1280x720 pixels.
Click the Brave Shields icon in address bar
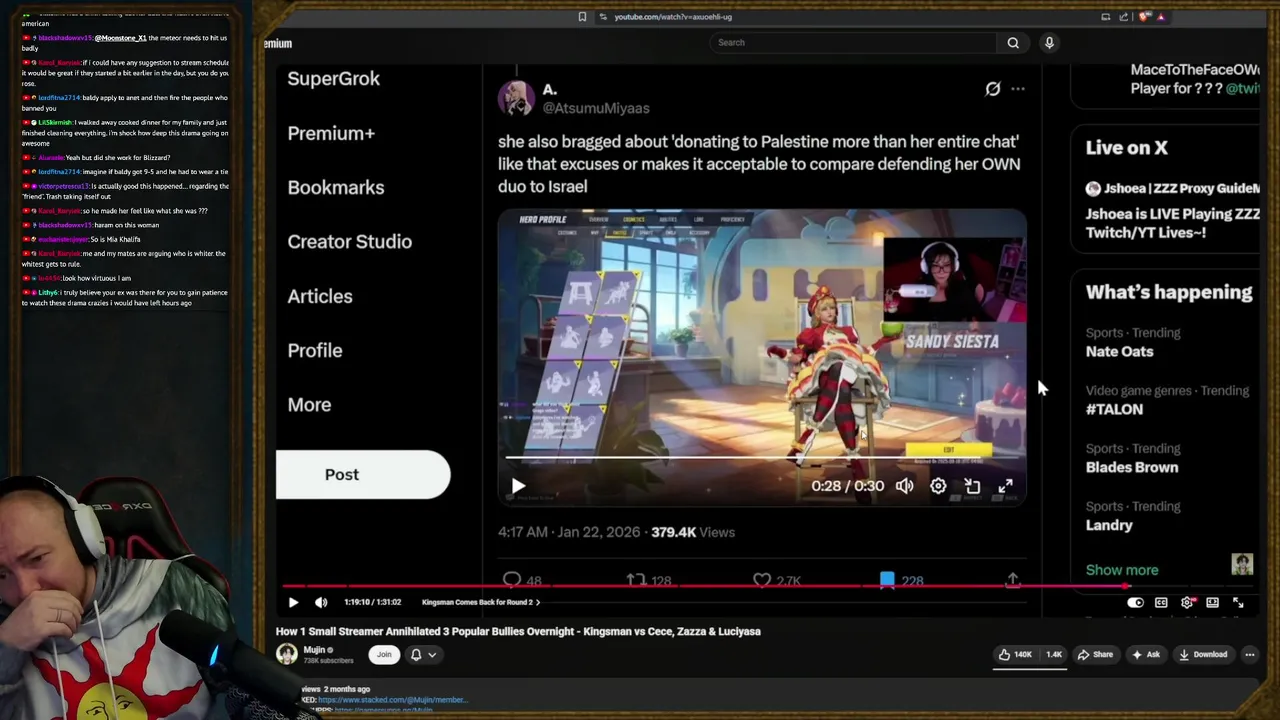(x=1145, y=17)
